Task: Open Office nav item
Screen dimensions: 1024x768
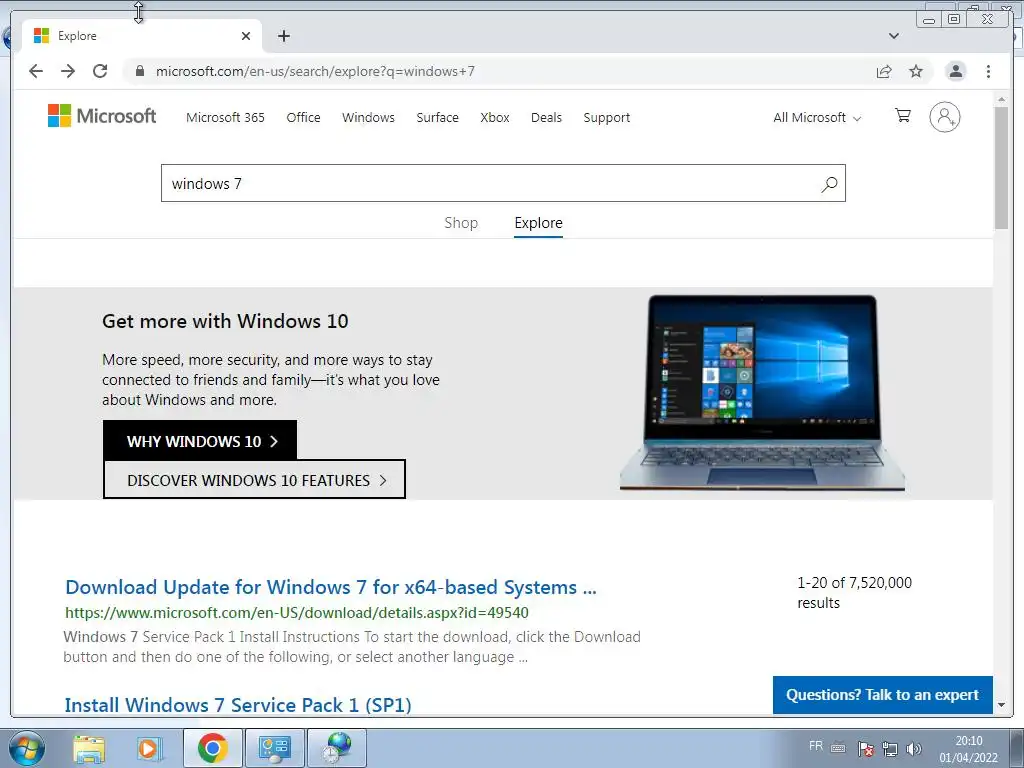Action: click(303, 118)
